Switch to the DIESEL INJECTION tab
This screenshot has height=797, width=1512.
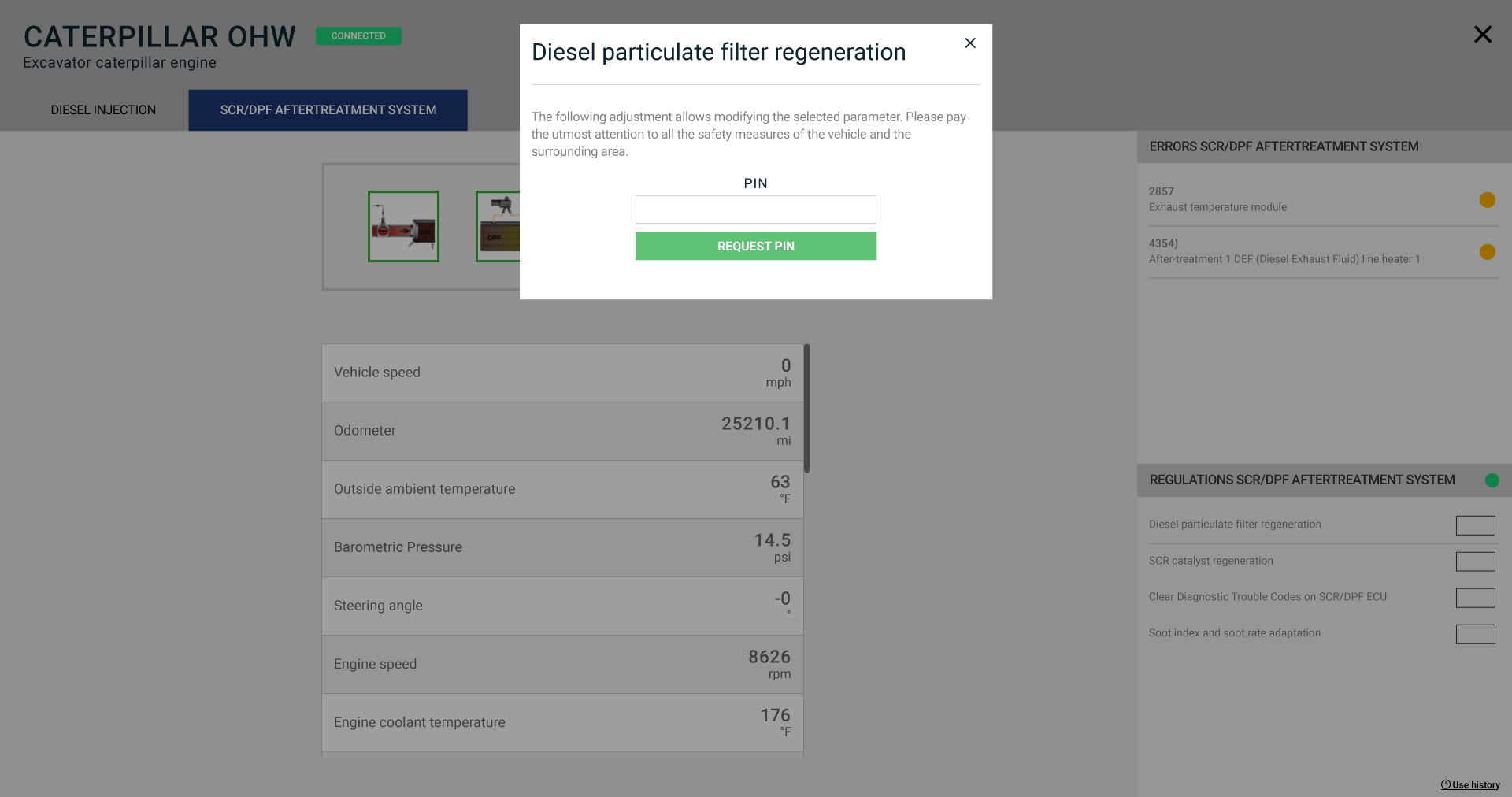pyautogui.click(x=103, y=110)
